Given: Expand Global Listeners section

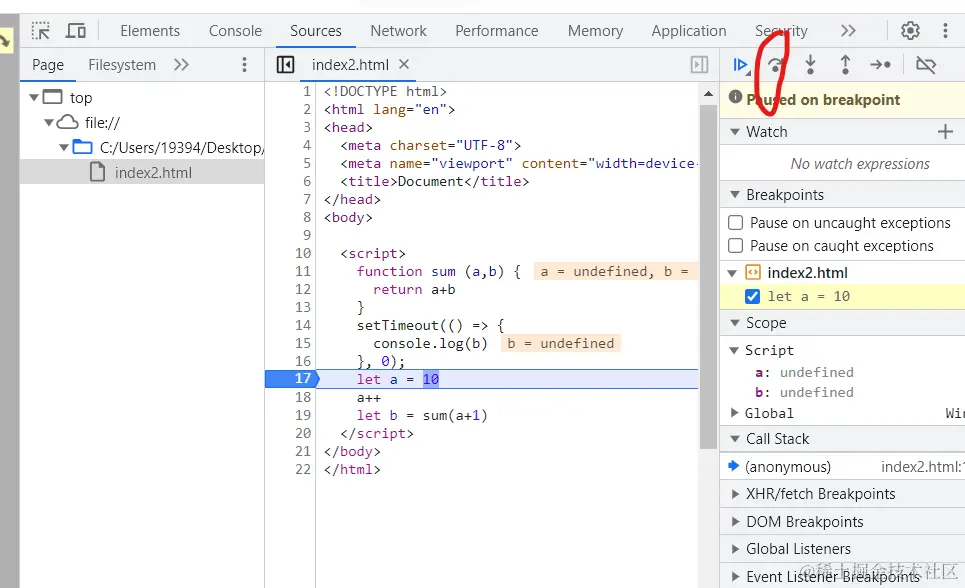Looking at the screenshot, I should pos(735,549).
